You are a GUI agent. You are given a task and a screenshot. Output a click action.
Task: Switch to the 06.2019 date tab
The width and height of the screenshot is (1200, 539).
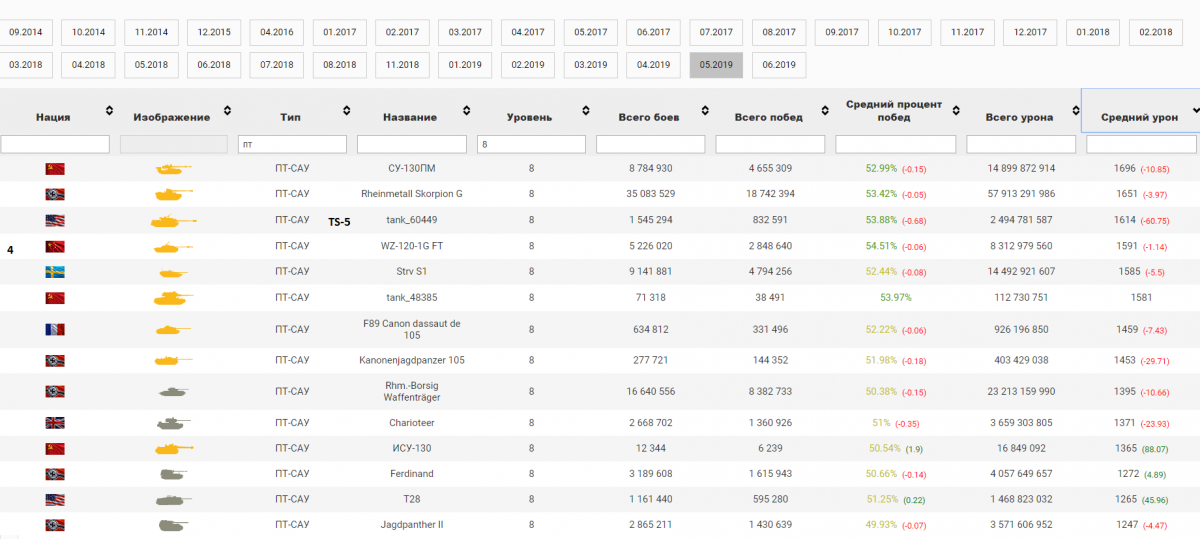(779, 65)
